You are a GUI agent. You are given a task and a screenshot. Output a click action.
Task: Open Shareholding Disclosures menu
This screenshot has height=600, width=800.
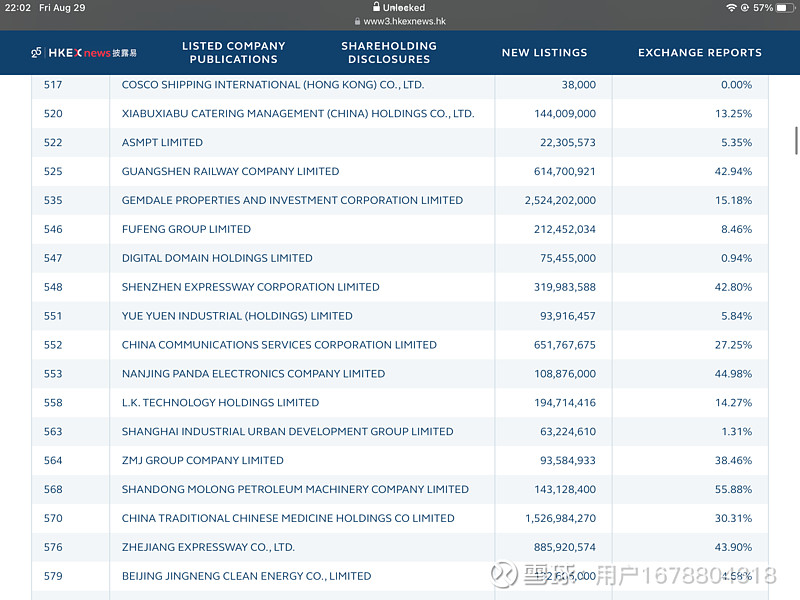coord(389,53)
